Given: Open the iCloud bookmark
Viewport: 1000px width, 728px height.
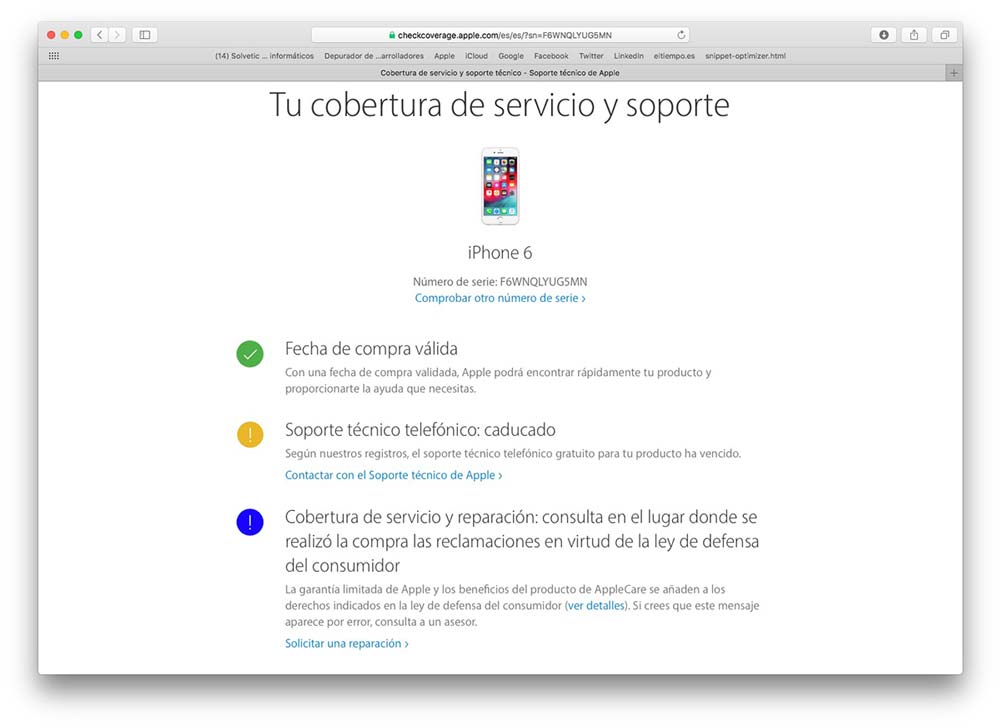Looking at the screenshot, I should click(x=476, y=56).
